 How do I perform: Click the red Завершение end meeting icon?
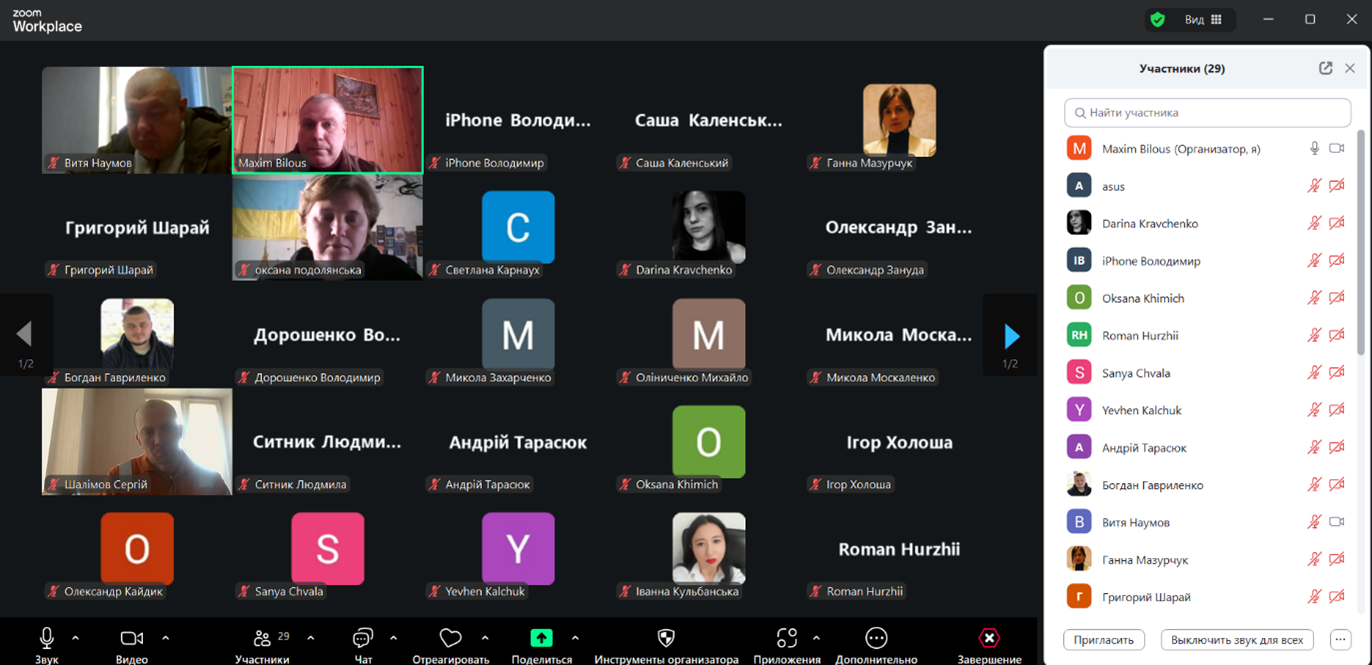[x=989, y=638]
